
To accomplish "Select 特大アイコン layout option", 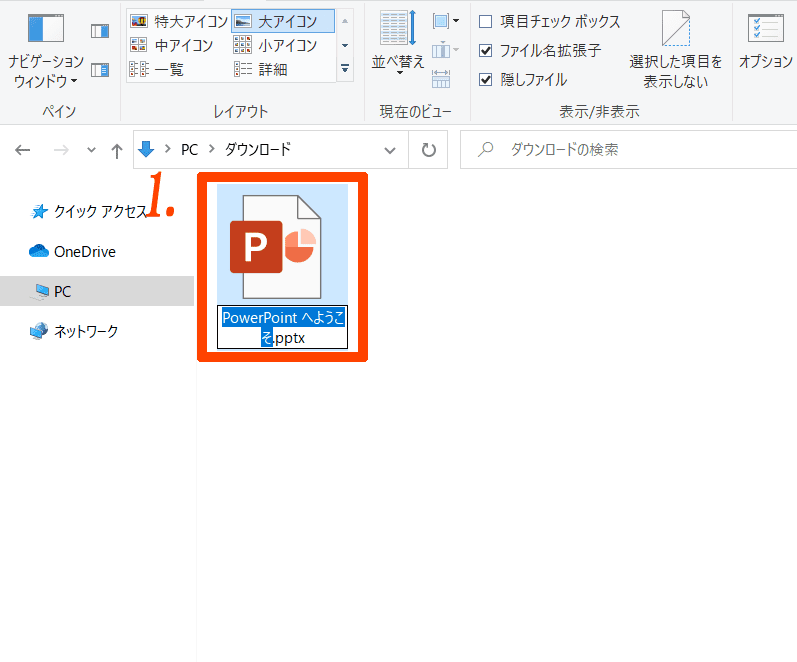I will (180, 21).
